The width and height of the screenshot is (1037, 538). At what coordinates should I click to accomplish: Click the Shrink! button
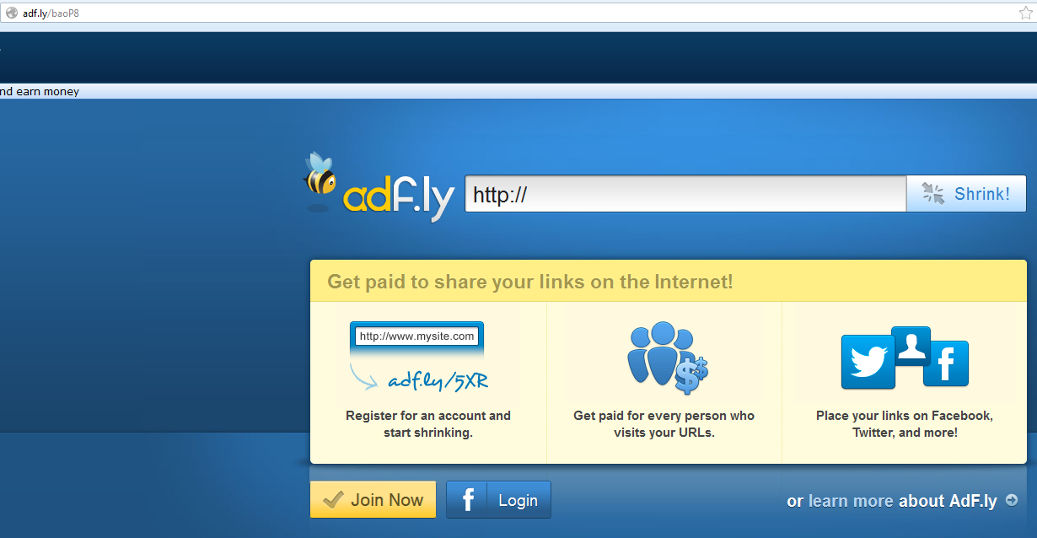[966, 194]
